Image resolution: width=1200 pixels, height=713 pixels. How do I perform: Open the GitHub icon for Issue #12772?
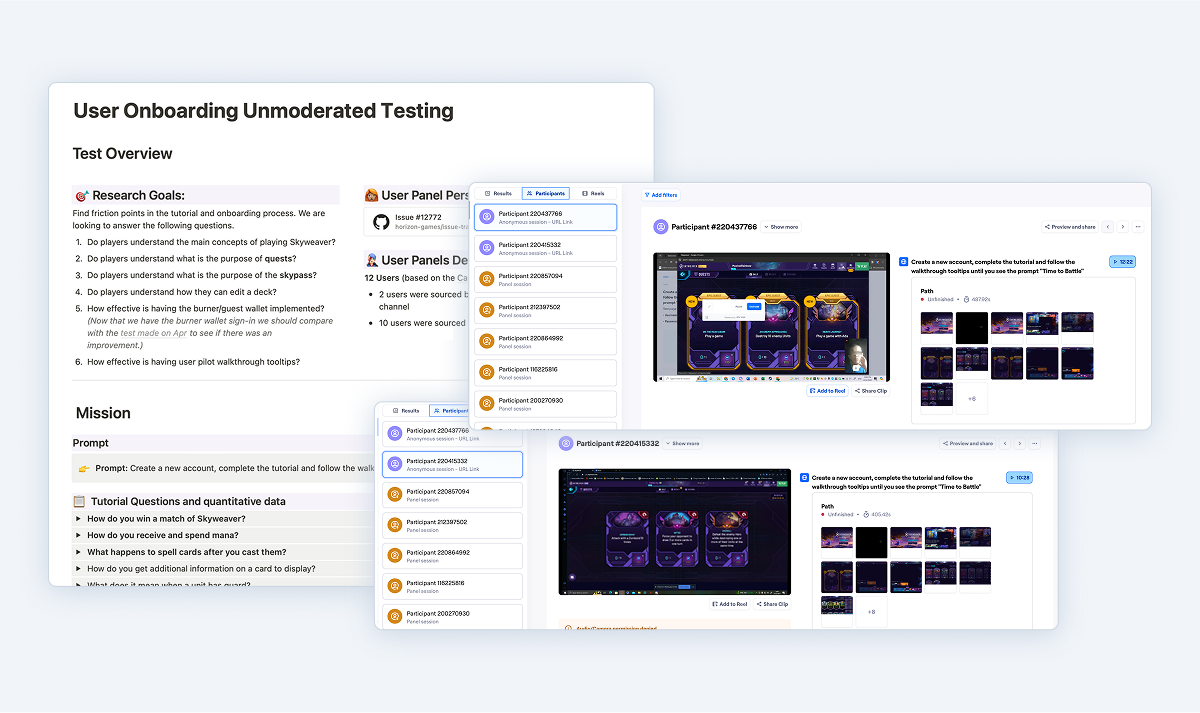381,222
